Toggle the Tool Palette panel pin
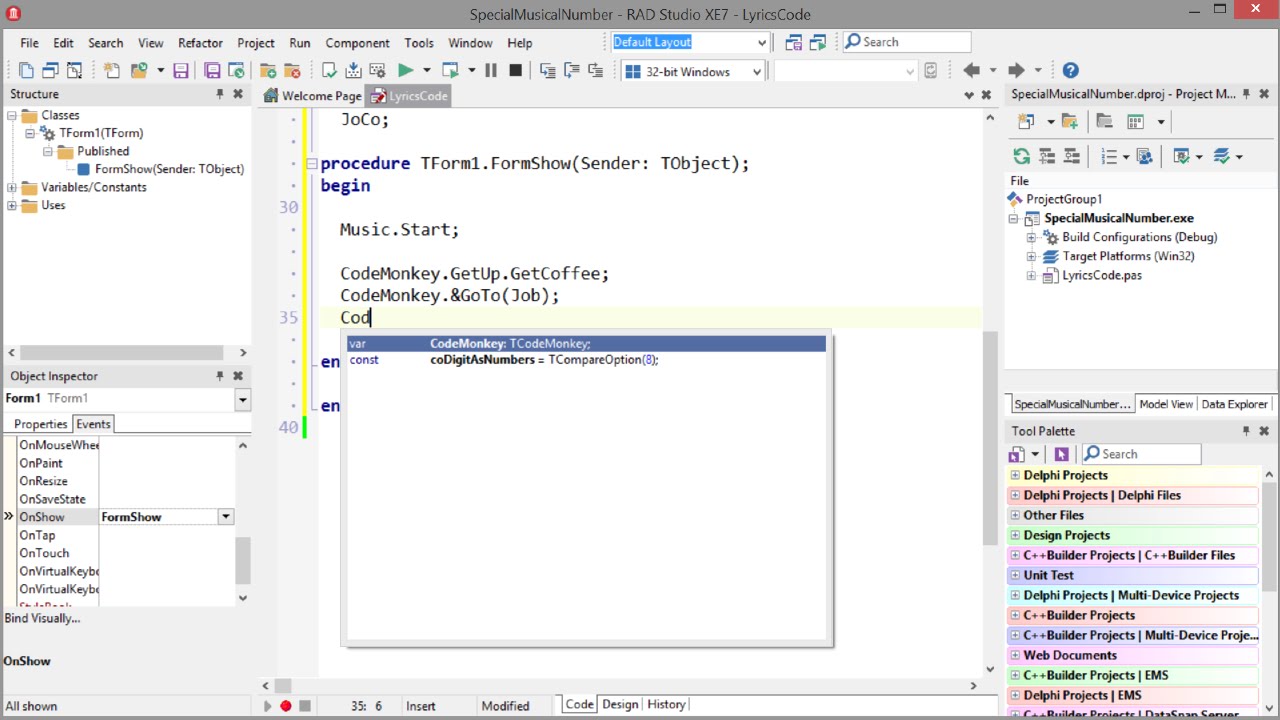This screenshot has width=1280, height=720. 1246,431
